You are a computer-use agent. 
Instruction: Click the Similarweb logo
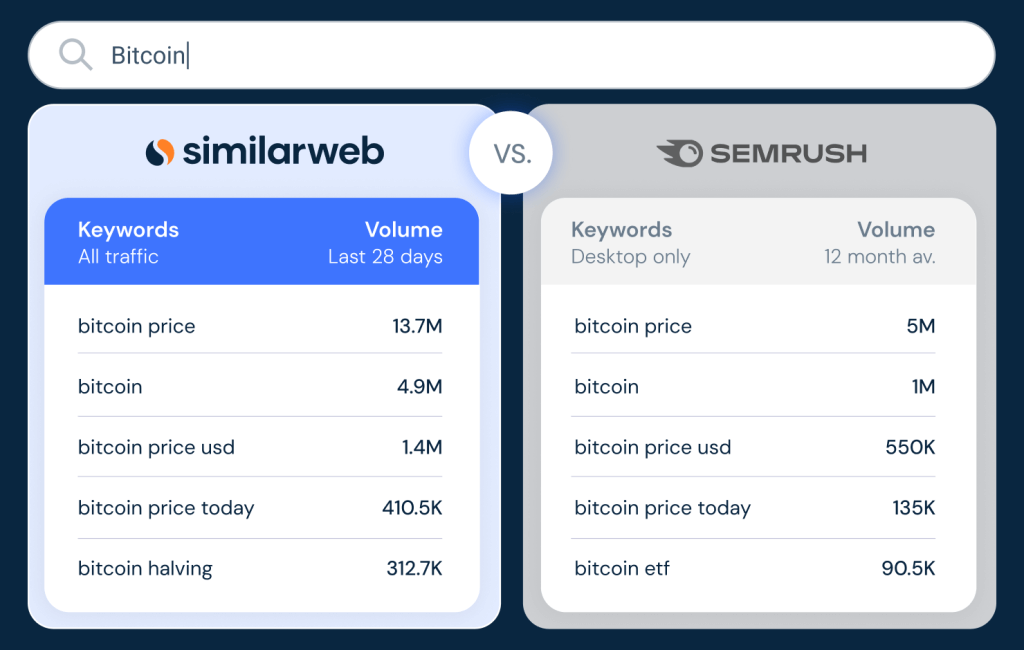tap(264, 152)
